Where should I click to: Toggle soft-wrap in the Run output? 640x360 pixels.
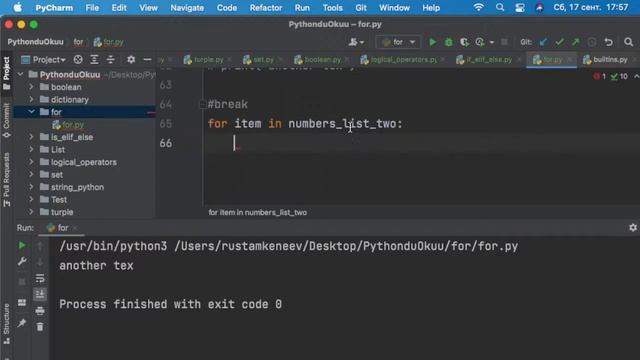[x=40, y=278]
